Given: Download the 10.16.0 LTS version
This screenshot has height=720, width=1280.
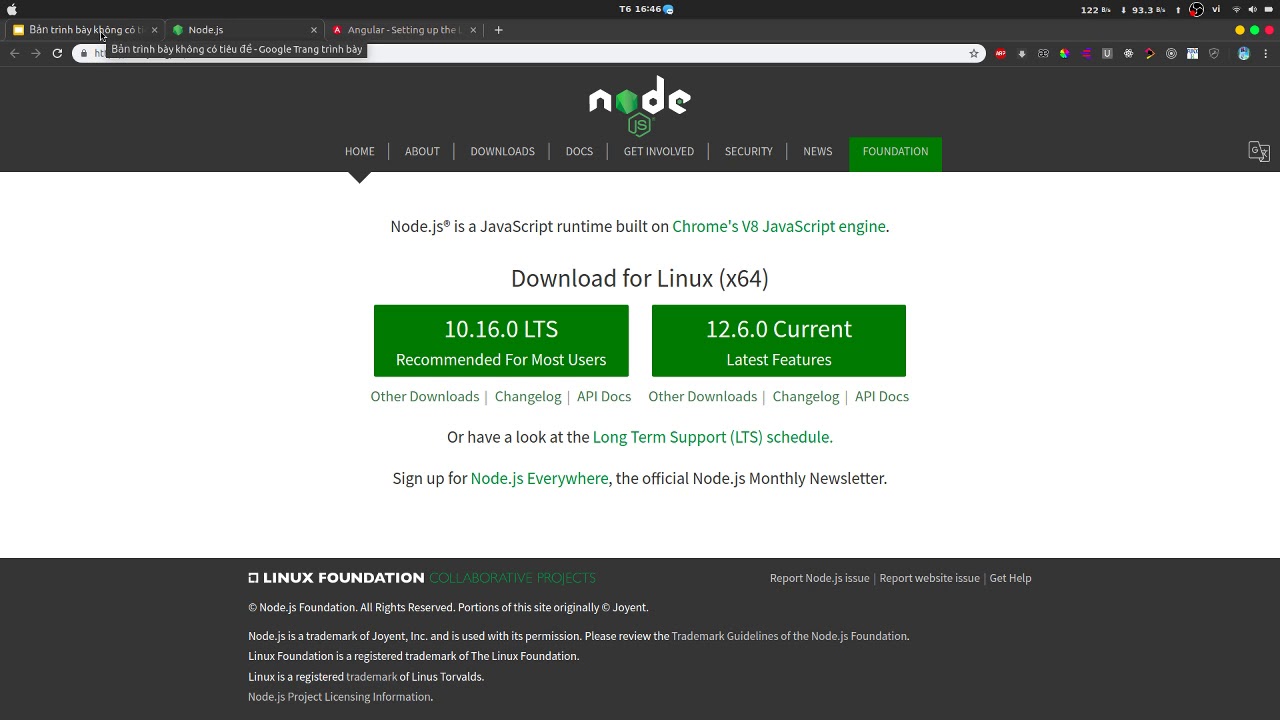Looking at the screenshot, I should 501,341.
